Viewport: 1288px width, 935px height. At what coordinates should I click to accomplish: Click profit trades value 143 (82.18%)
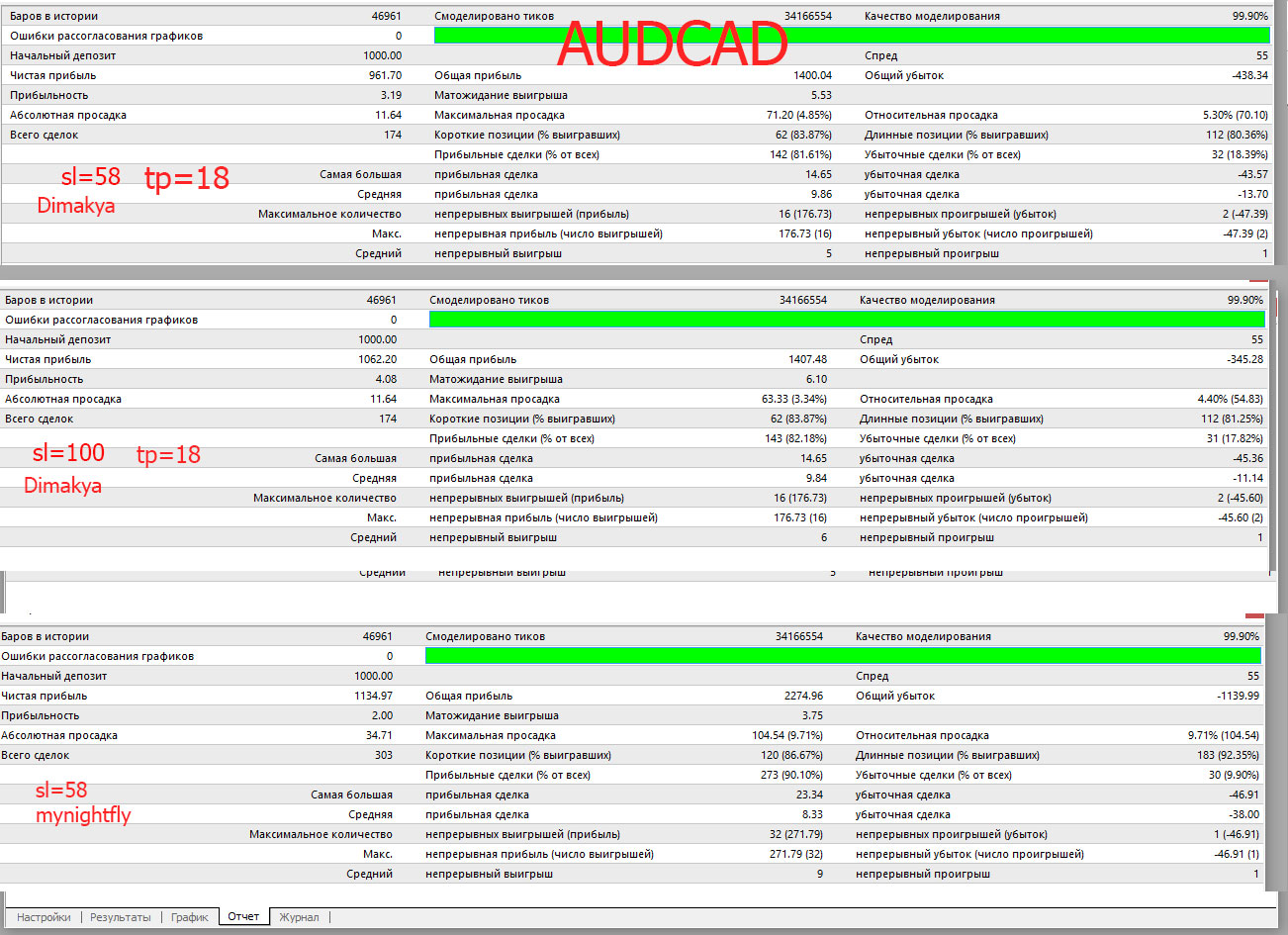(x=795, y=438)
